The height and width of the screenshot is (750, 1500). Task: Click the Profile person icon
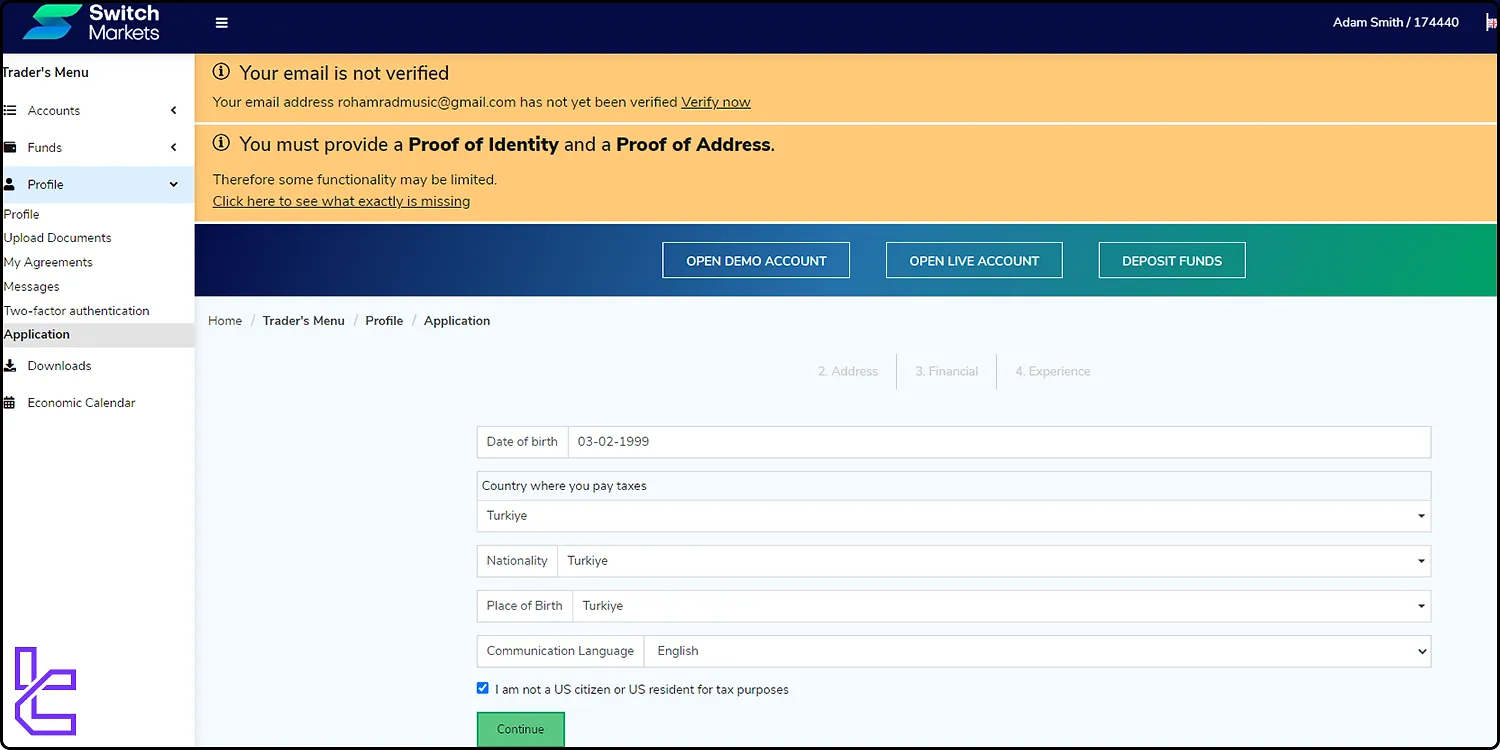point(10,185)
